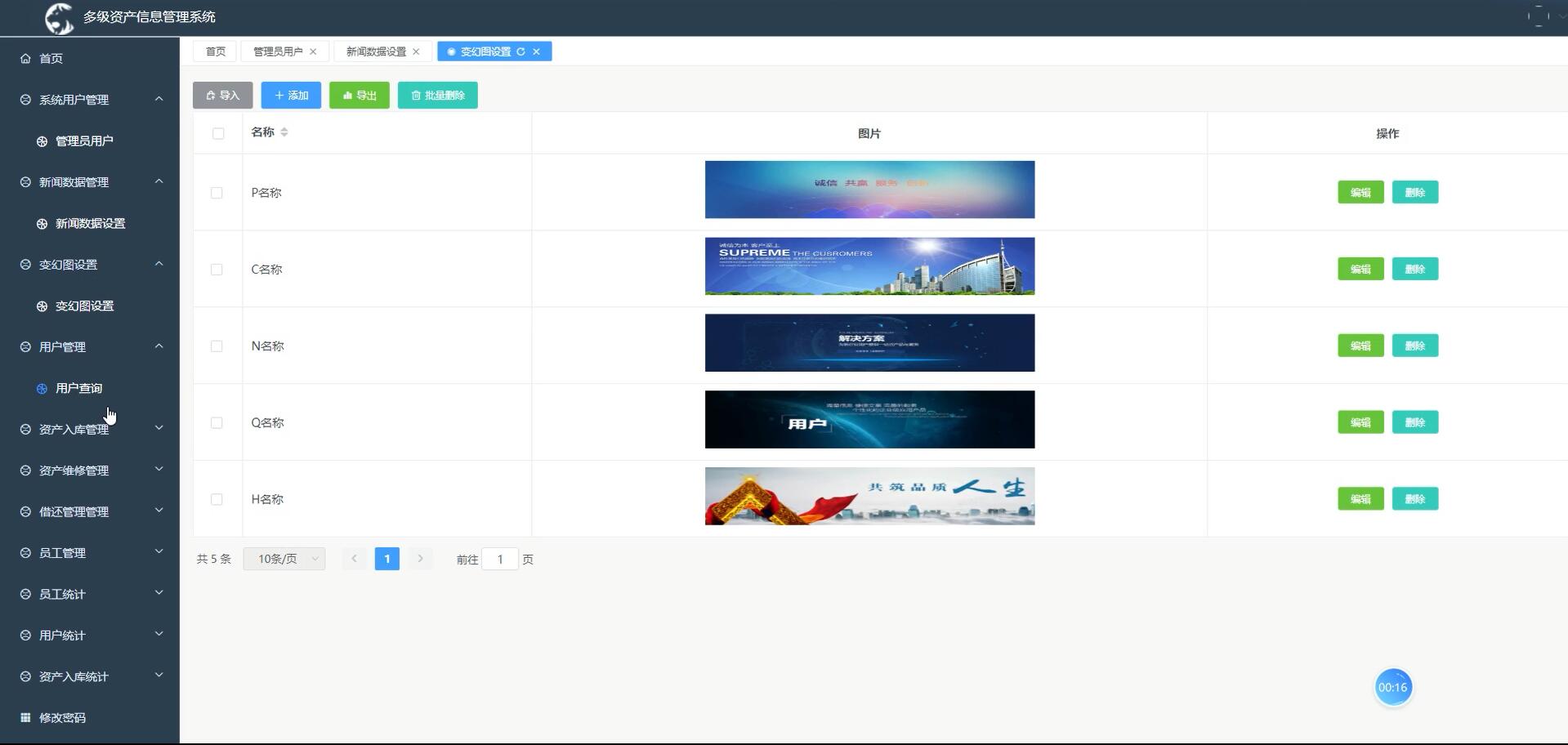
Task: Check the checkbox for row C名称
Action: (x=217, y=269)
